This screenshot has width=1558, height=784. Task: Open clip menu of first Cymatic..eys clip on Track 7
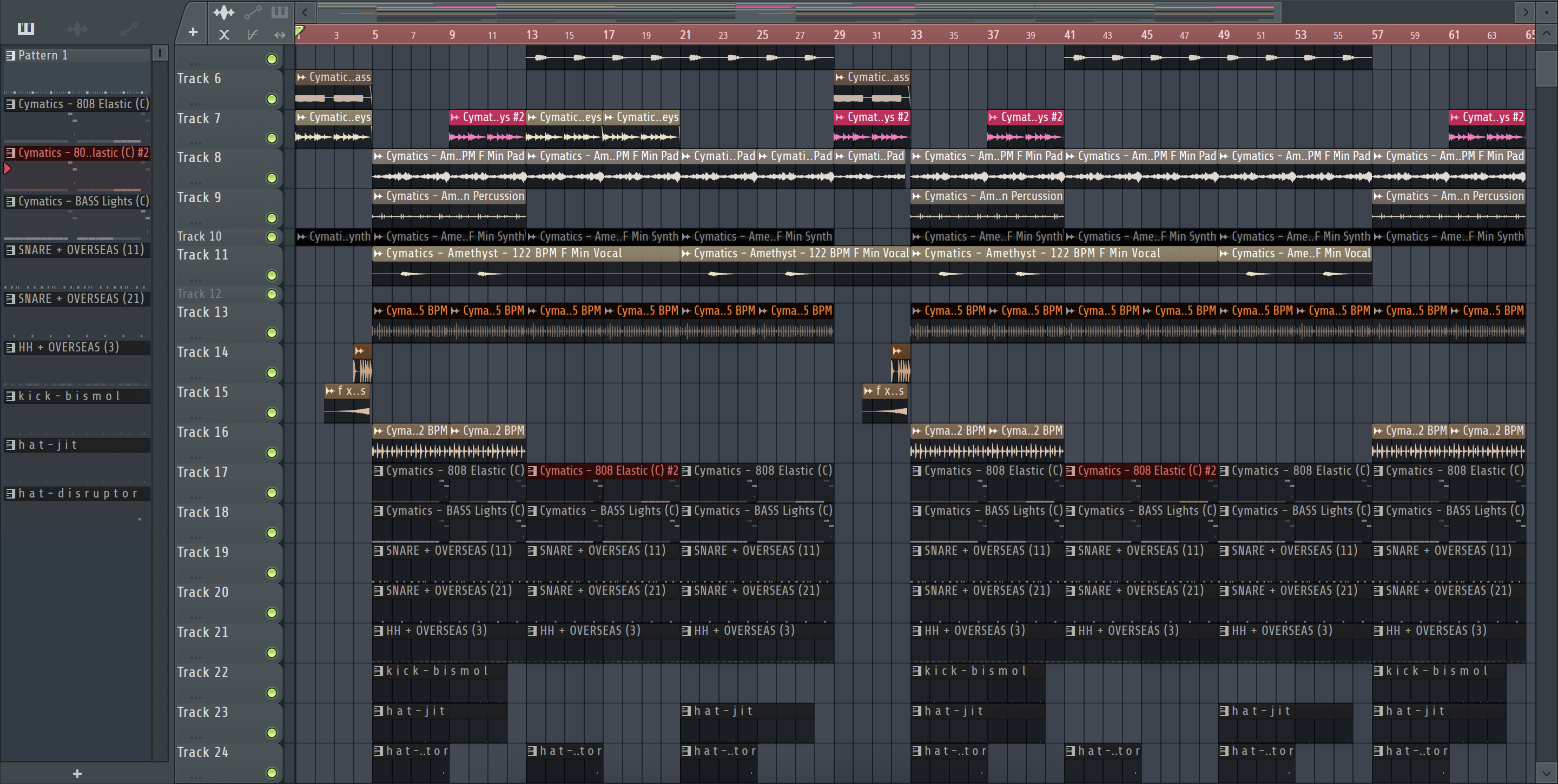pyautogui.click(x=301, y=117)
